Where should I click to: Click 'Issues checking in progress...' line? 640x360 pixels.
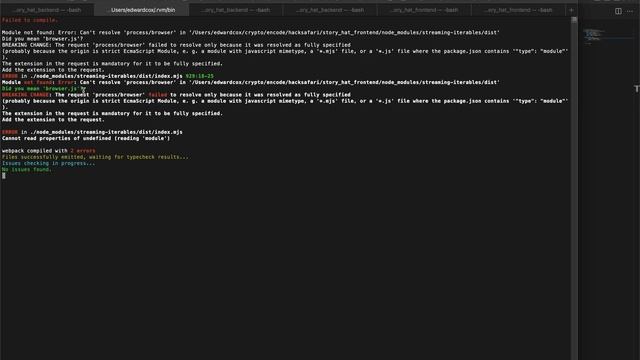click(x=48, y=163)
